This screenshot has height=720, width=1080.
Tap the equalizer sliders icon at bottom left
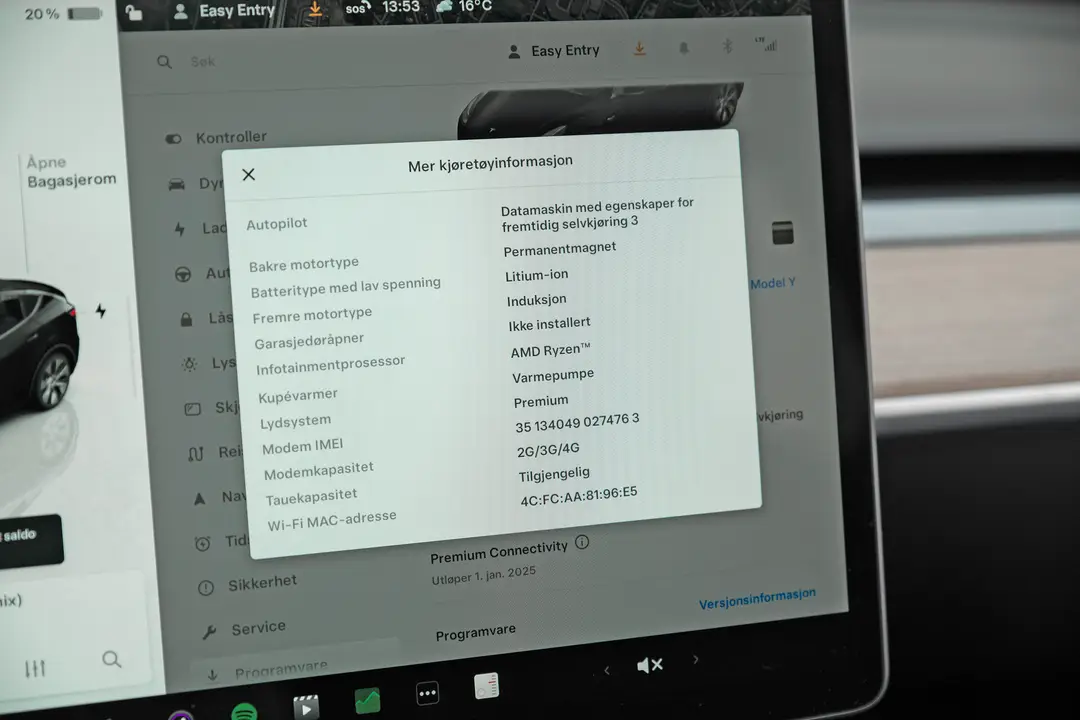[35, 668]
